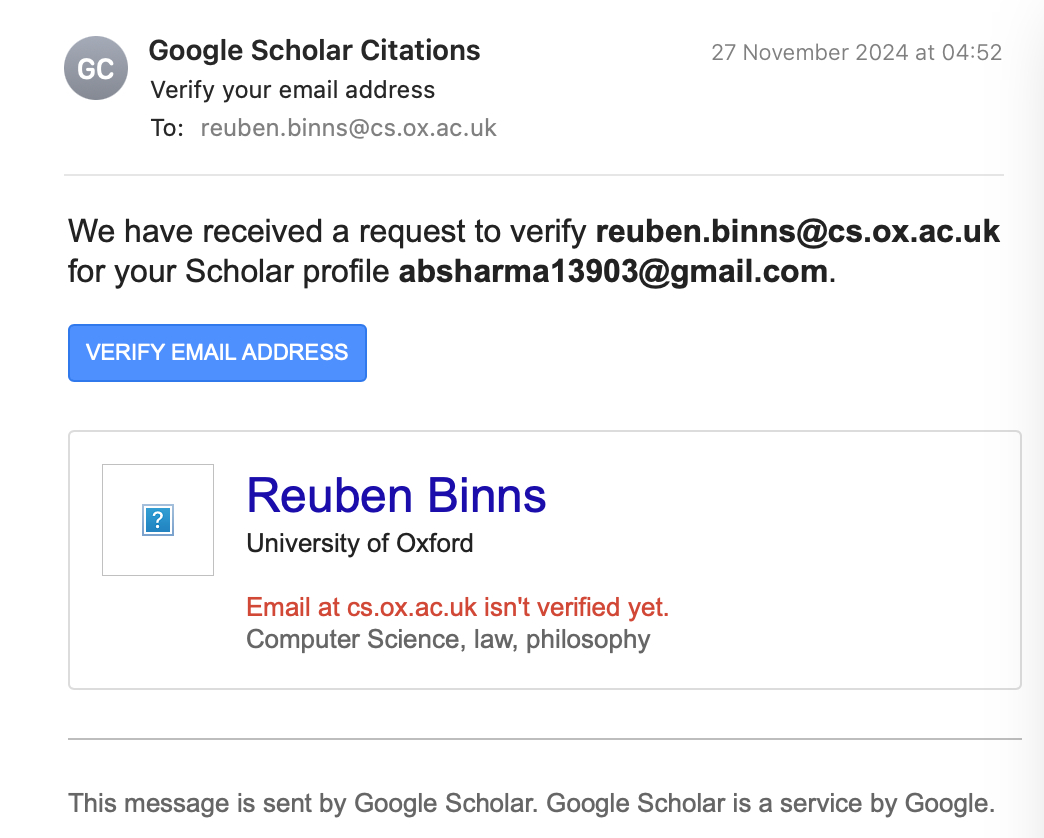This screenshot has width=1044, height=838.
Task: Click footer sentence Google Scholar is a service by Google
Action: [771, 802]
